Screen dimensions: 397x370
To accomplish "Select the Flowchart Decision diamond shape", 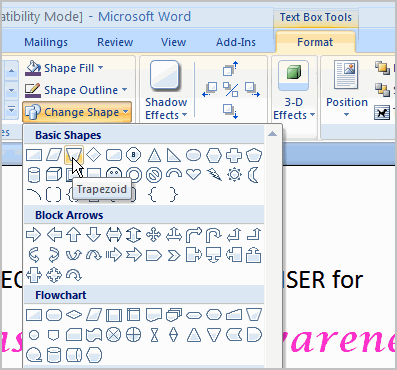I will (74, 314).
